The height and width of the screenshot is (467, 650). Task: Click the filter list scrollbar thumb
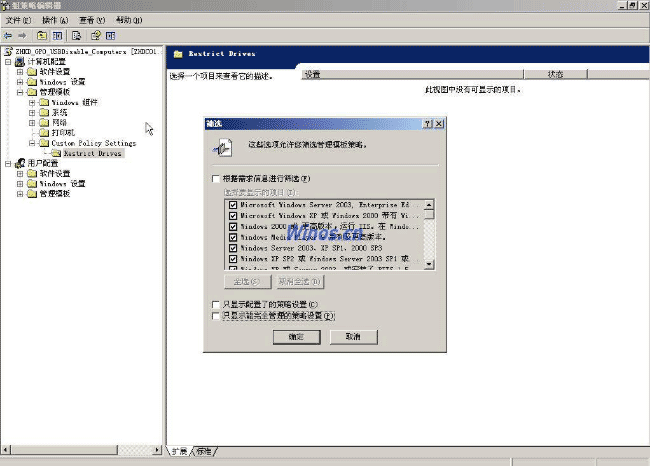429,215
